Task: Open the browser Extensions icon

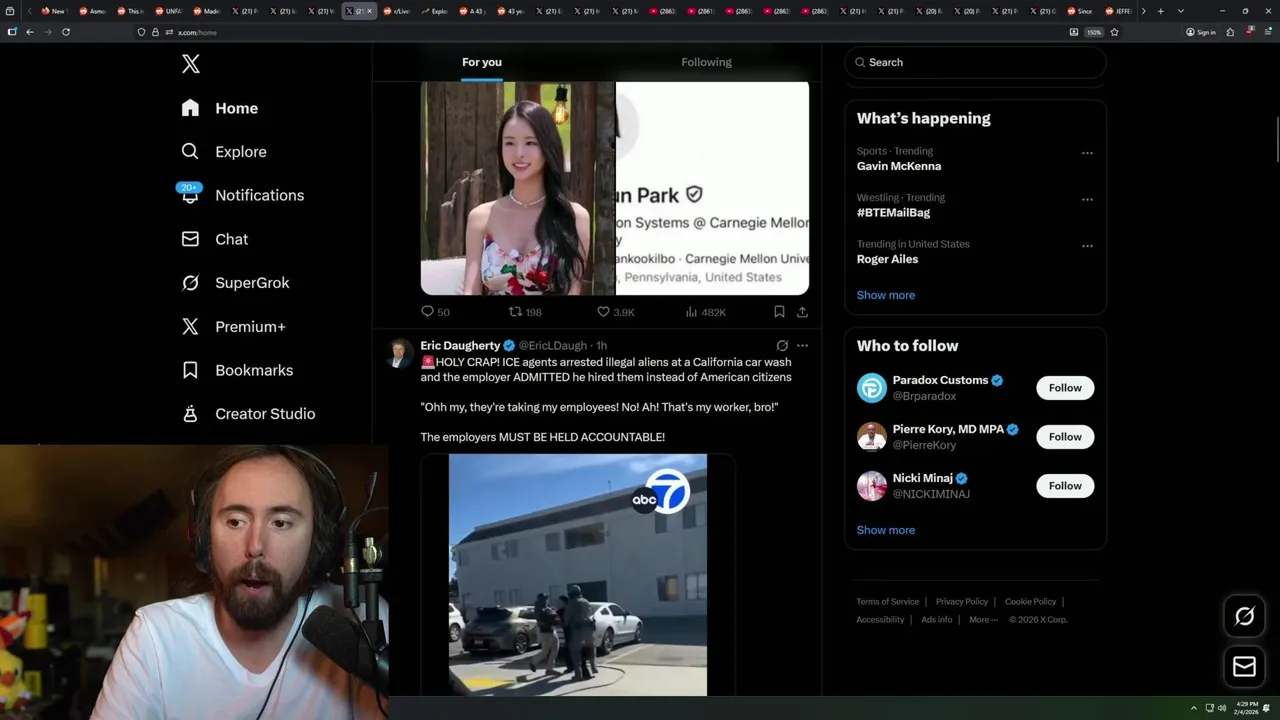Action: point(1230,32)
